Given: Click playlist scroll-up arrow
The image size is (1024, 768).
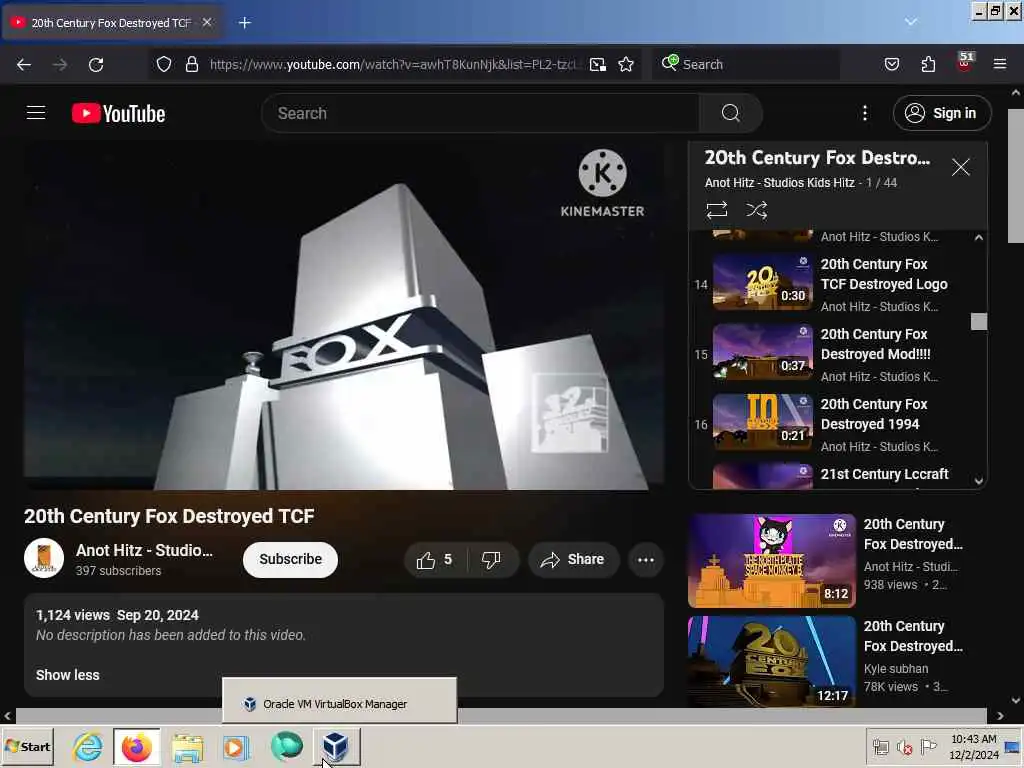Looking at the screenshot, I should [x=978, y=238].
